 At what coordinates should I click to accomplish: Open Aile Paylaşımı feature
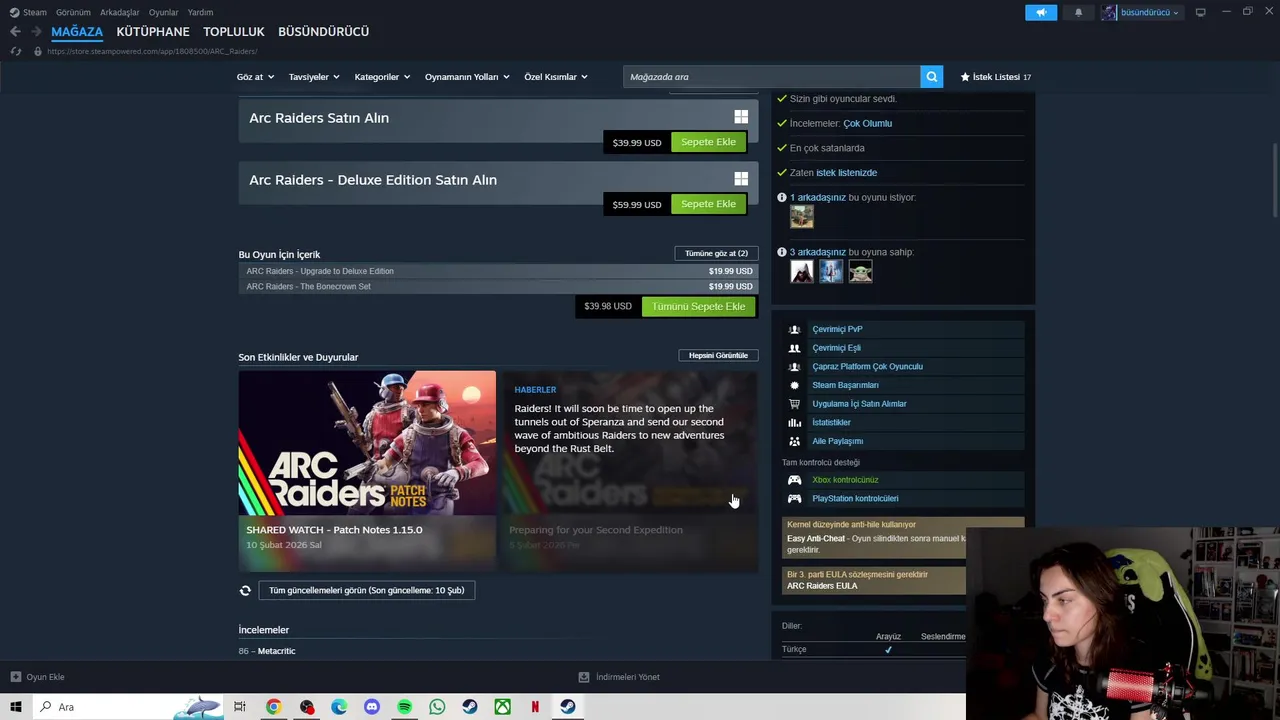(x=837, y=441)
